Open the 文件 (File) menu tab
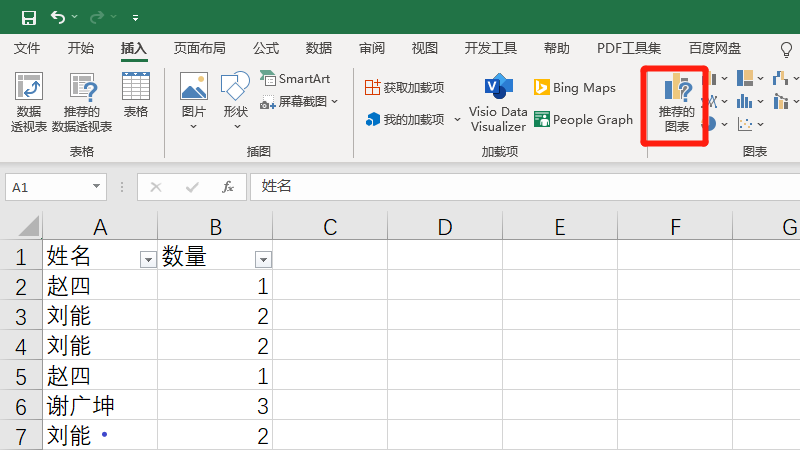800x450 pixels. coord(27,48)
